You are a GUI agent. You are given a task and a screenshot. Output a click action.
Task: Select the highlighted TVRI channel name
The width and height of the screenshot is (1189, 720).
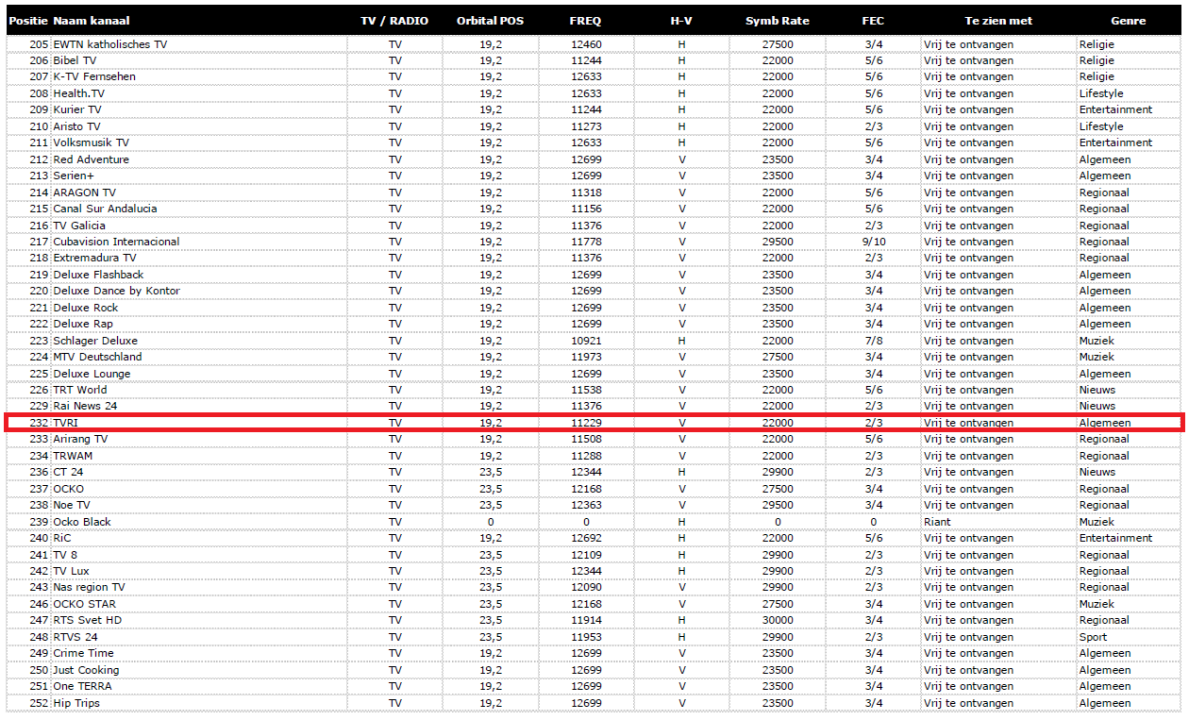(66, 423)
